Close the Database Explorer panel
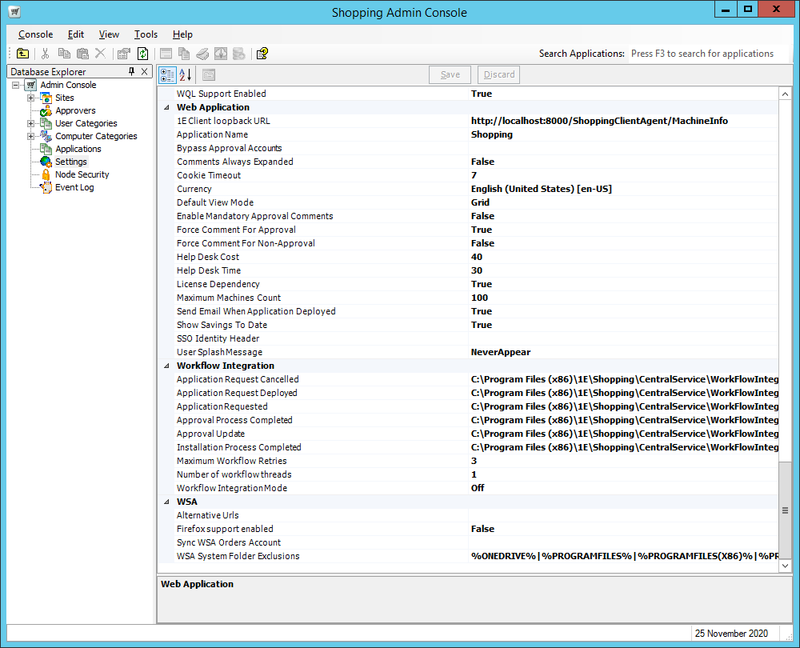This screenshot has width=800, height=648. point(144,71)
